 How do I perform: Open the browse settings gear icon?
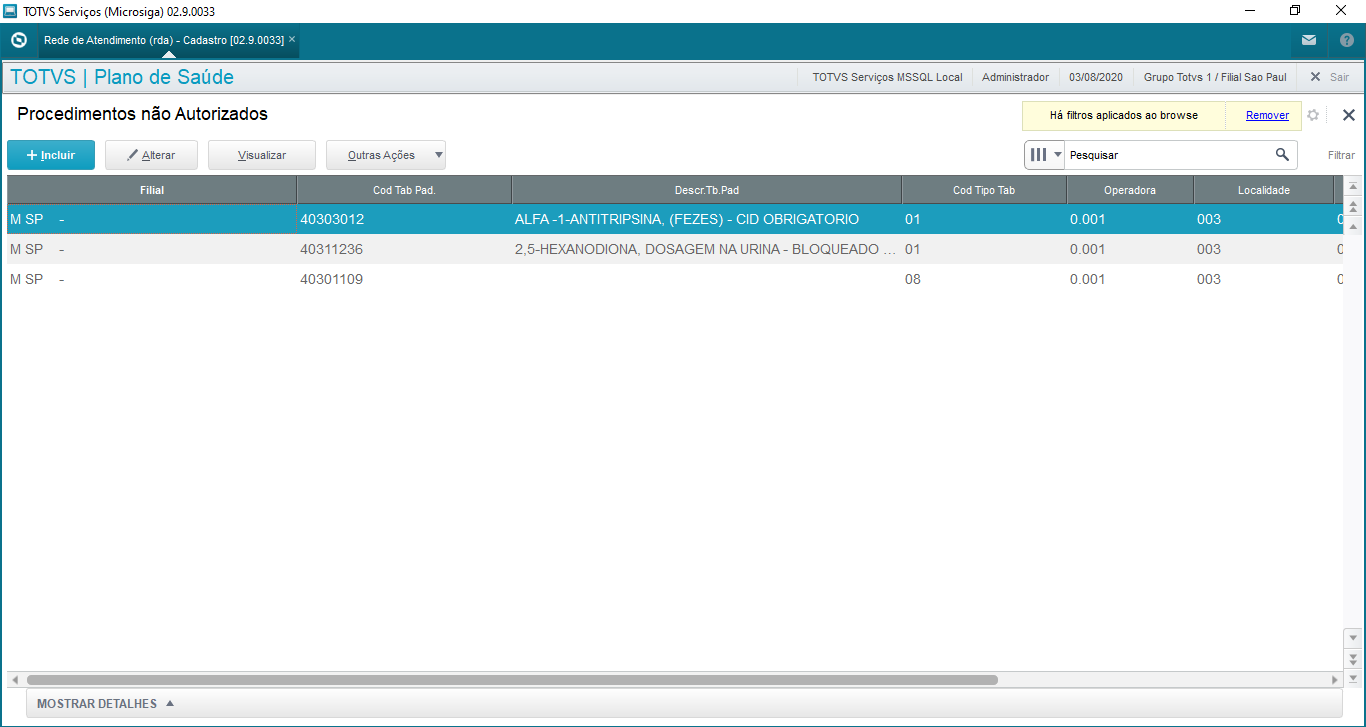coord(1313,115)
